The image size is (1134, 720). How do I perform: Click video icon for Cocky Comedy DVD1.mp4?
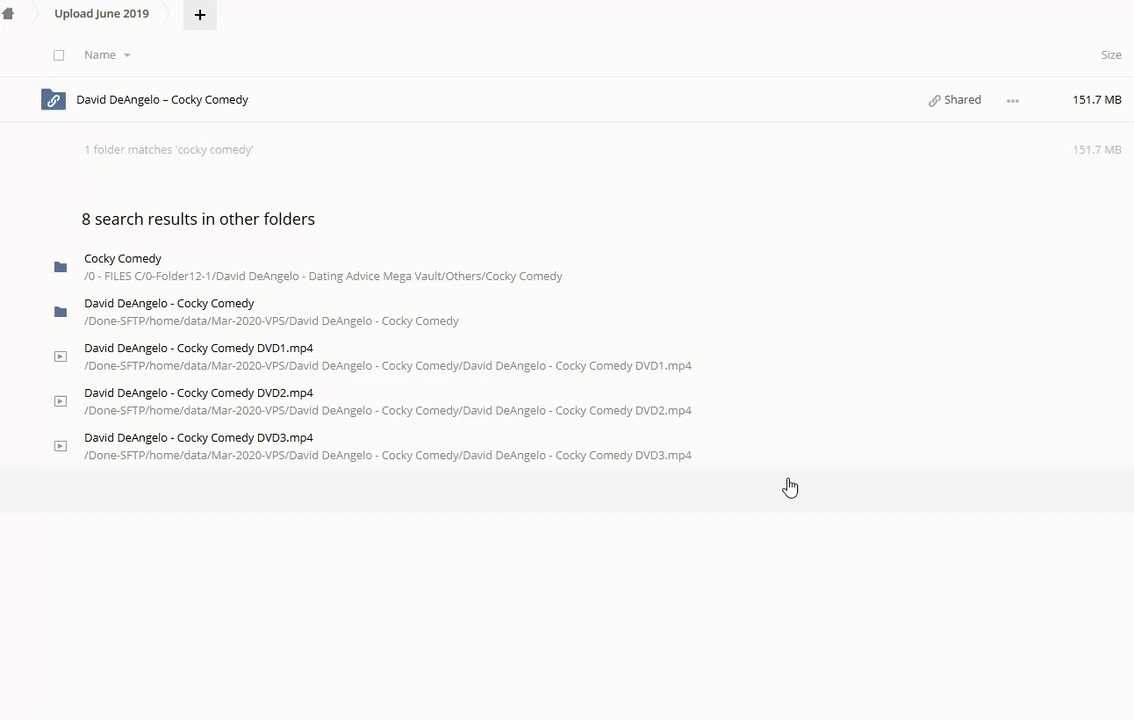pyautogui.click(x=60, y=356)
